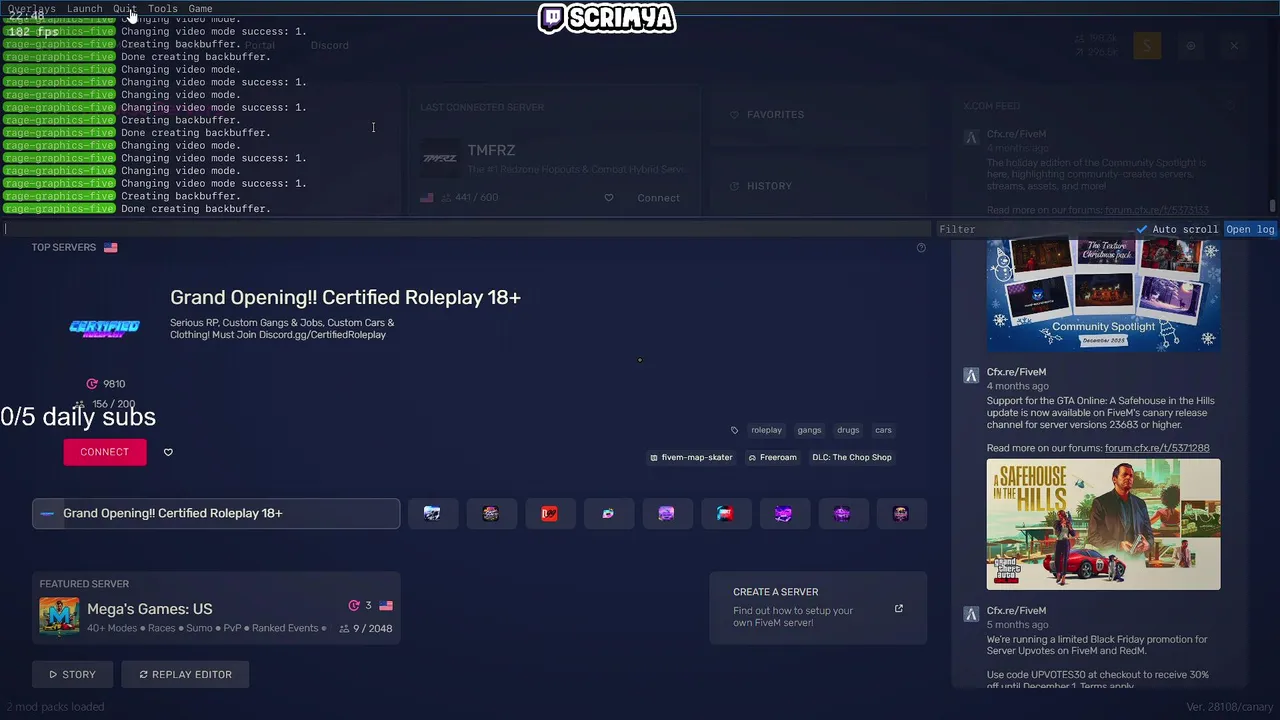The image size is (1280, 720).
Task: Open the Community Spotlight feed image
Action: pos(1103,295)
